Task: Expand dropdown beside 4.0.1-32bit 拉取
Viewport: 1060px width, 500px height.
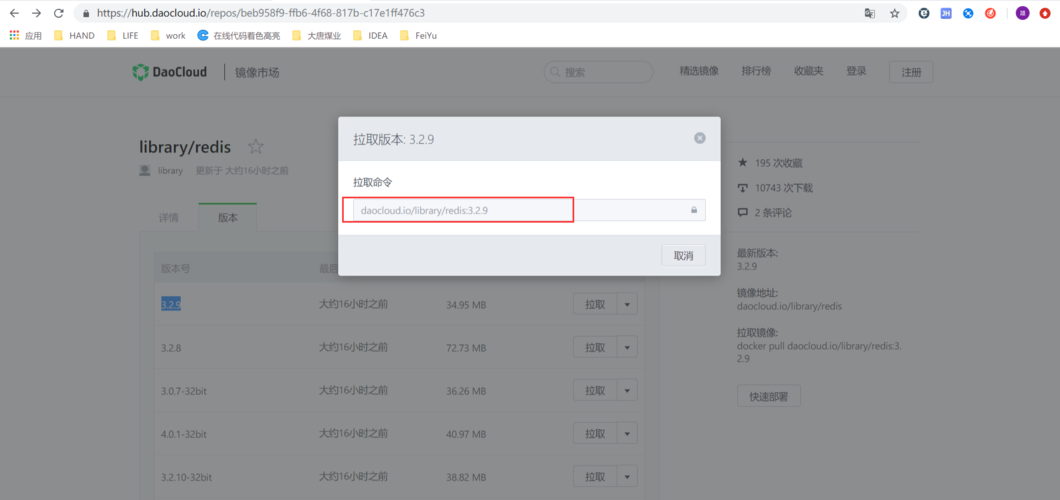Action: pyautogui.click(x=627, y=433)
